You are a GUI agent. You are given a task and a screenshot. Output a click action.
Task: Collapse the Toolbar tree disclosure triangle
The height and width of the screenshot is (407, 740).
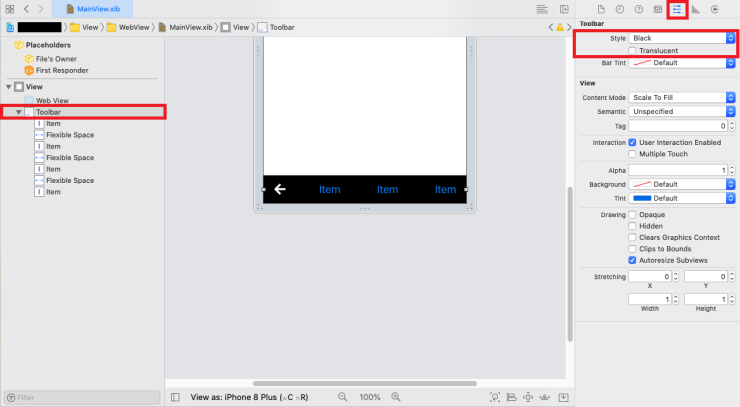coord(19,112)
